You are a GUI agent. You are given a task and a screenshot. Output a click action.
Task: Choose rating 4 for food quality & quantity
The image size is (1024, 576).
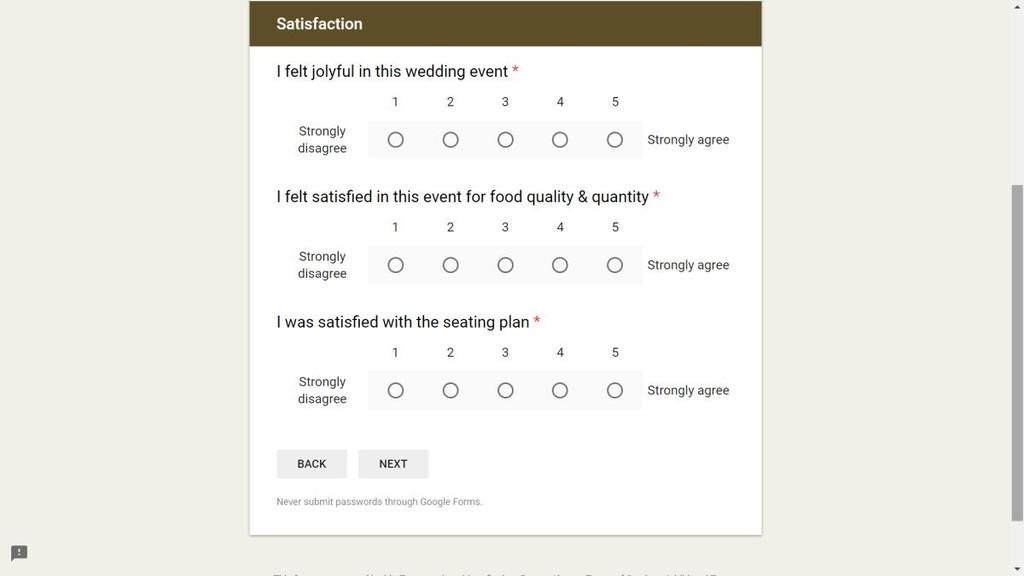(x=560, y=265)
